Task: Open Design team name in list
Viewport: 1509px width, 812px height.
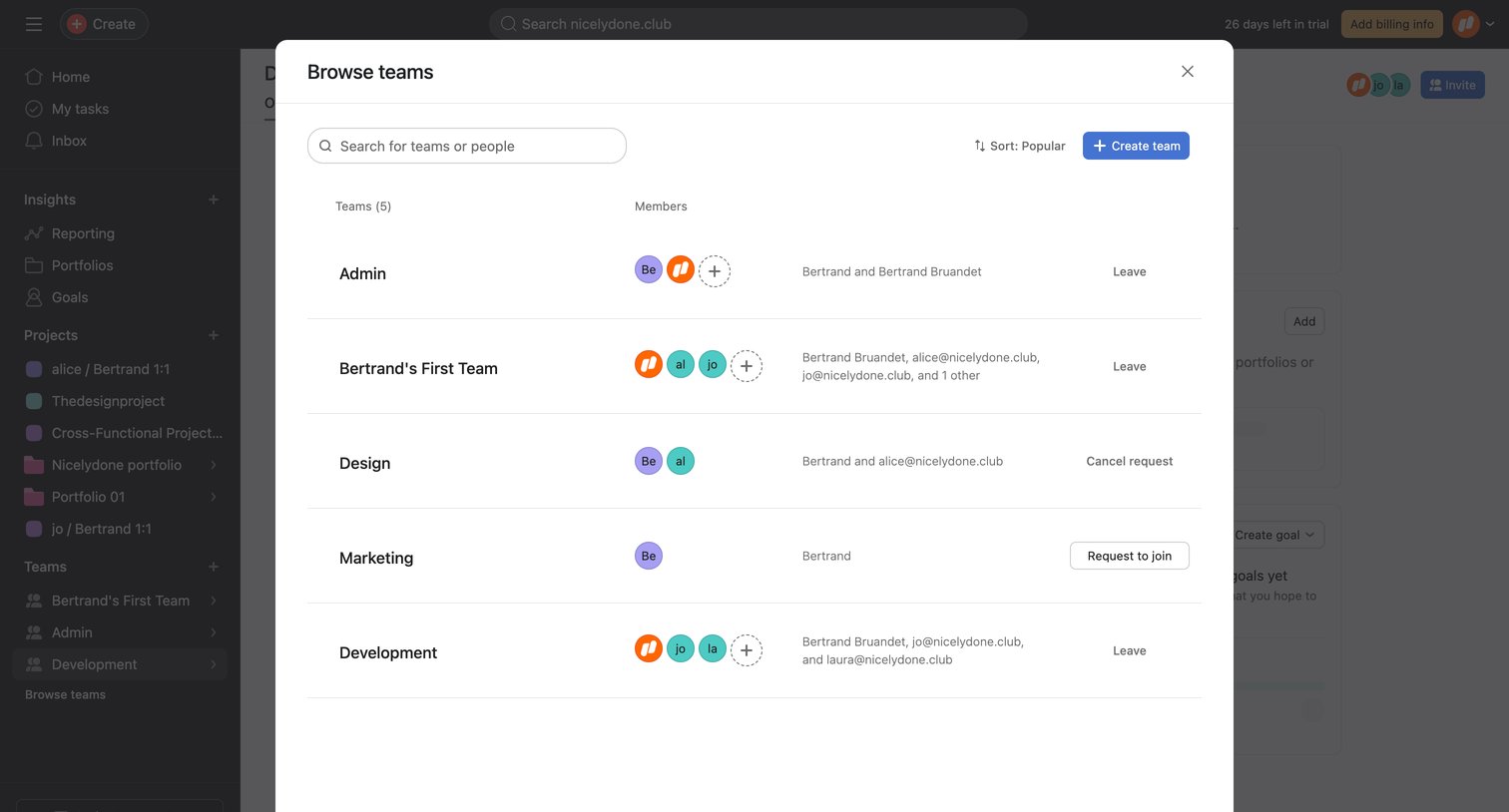Action: coord(365,463)
